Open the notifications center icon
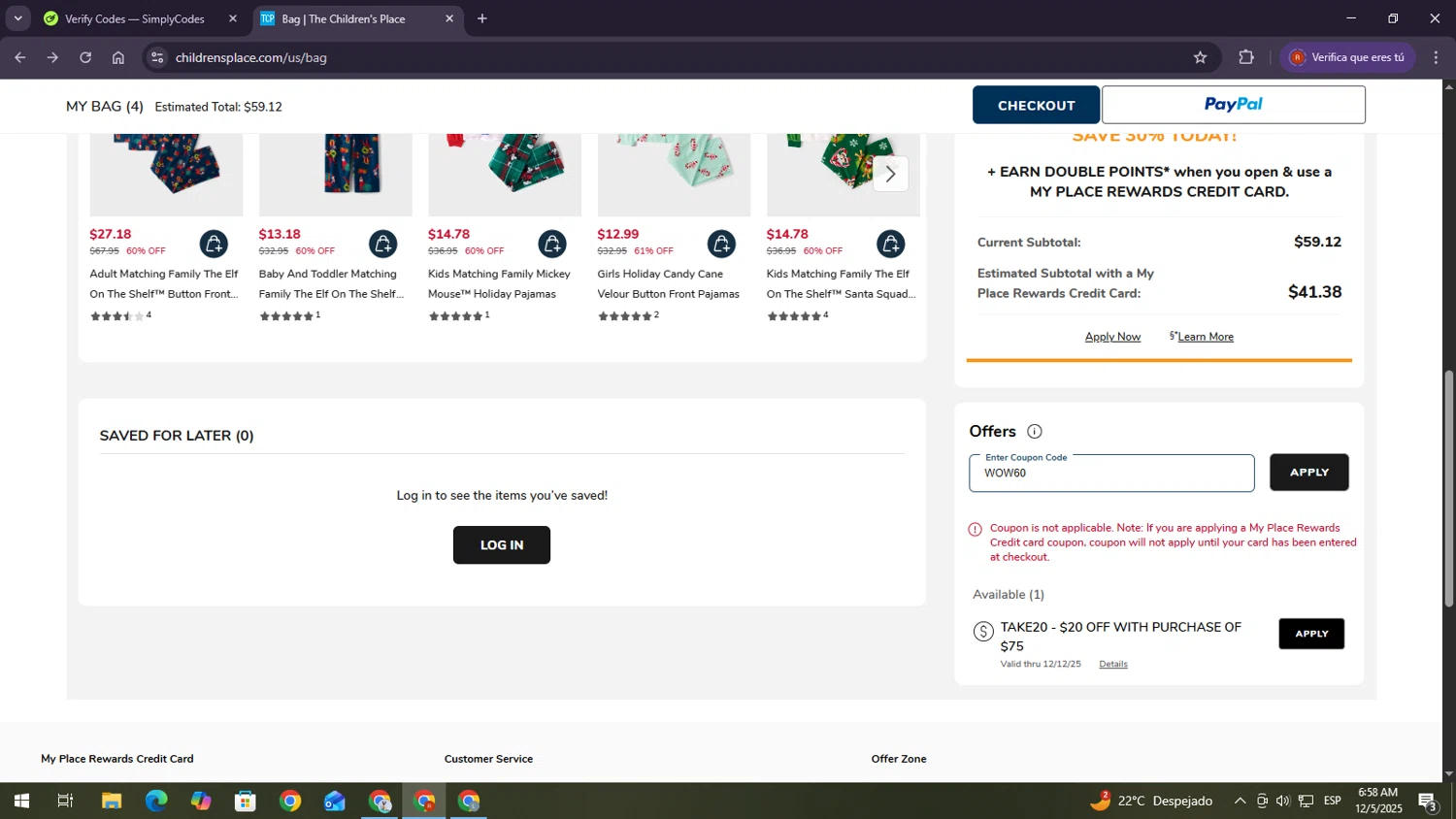The width and height of the screenshot is (1456, 819). coord(1428,802)
